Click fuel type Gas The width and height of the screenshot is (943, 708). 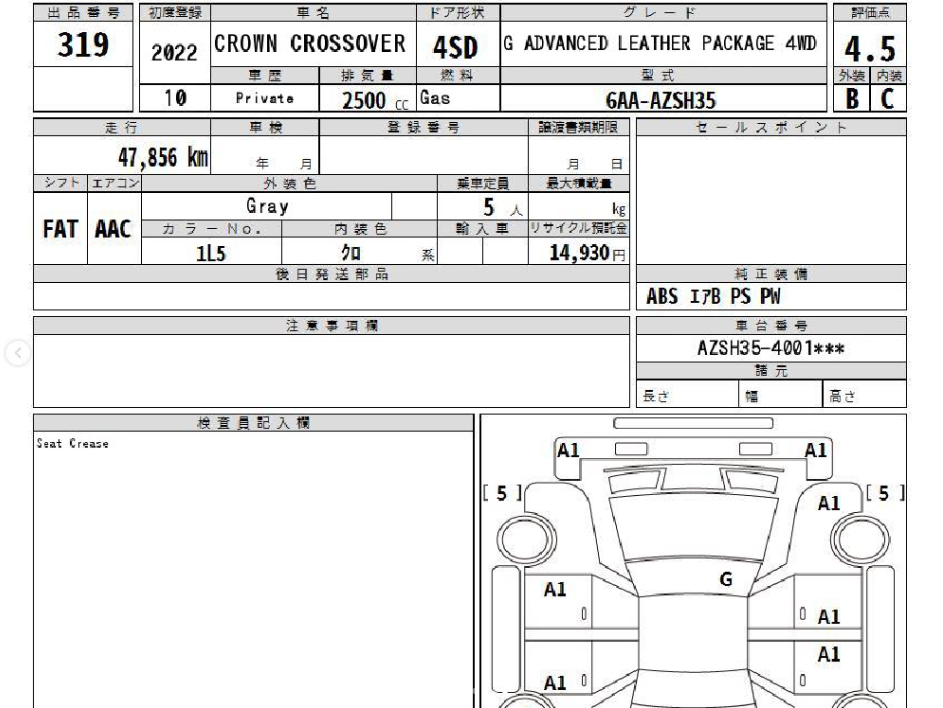pos(435,97)
